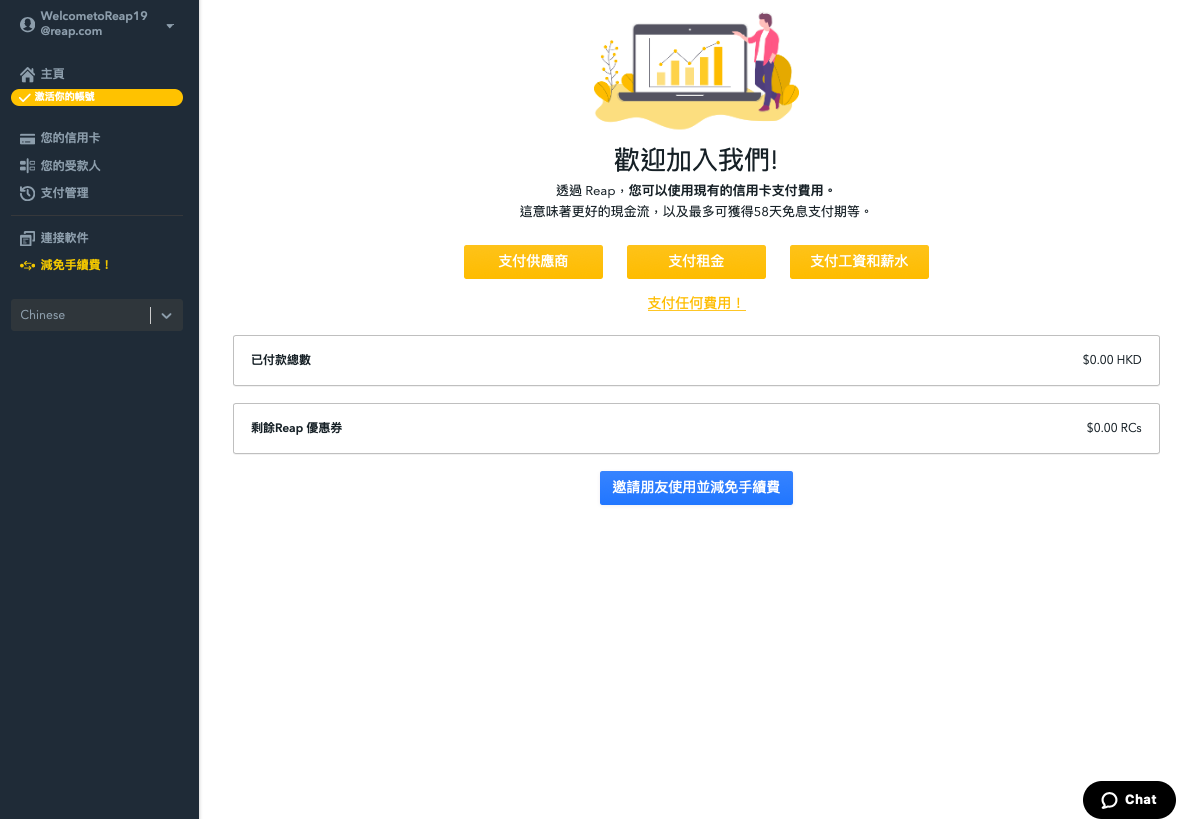Open 您的受款人 menu item
The width and height of the screenshot is (1182, 819).
point(69,166)
